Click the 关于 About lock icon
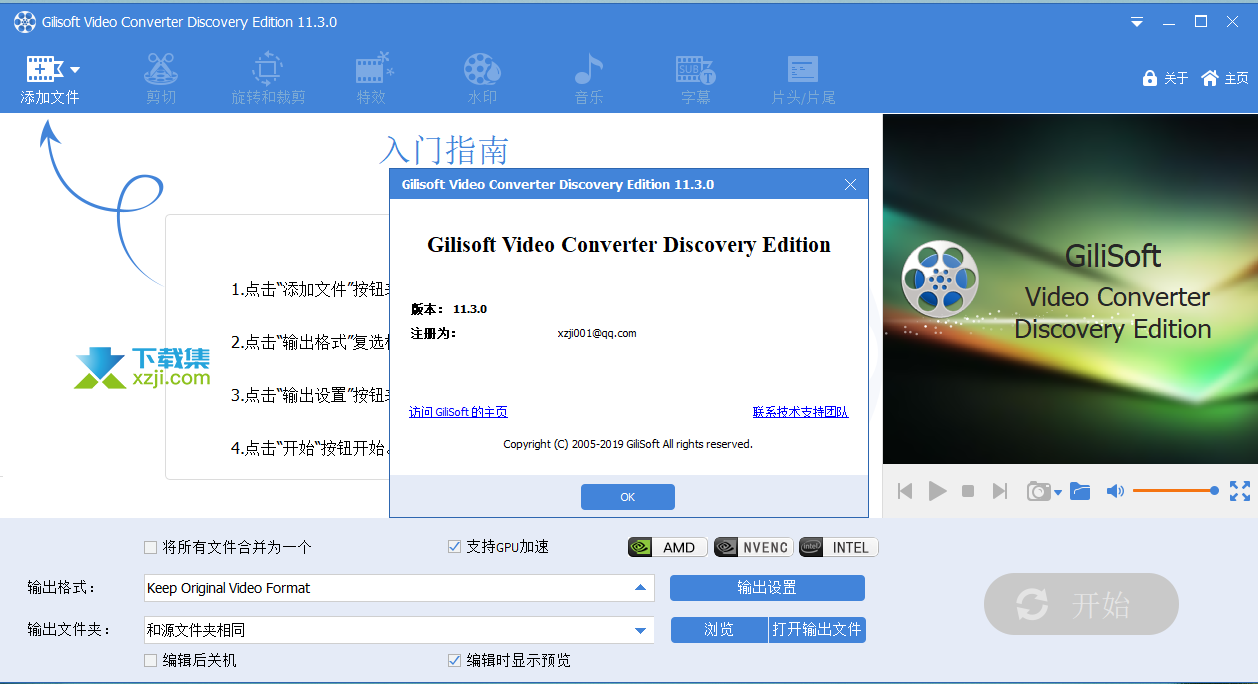The width and height of the screenshot is (1258, 684). click(1150, 78)
